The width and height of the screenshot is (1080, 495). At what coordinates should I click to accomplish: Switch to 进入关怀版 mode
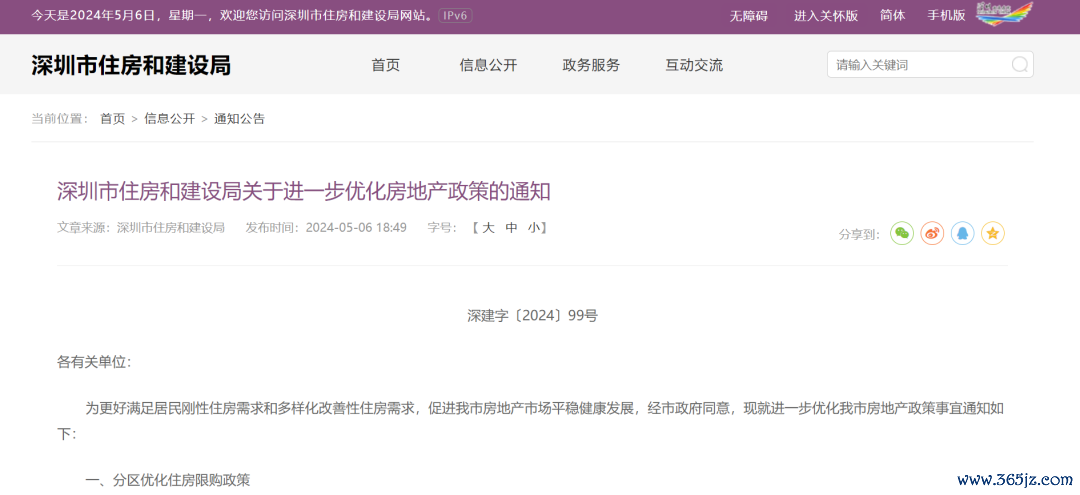pyautogui.click(x=826, y=15)
